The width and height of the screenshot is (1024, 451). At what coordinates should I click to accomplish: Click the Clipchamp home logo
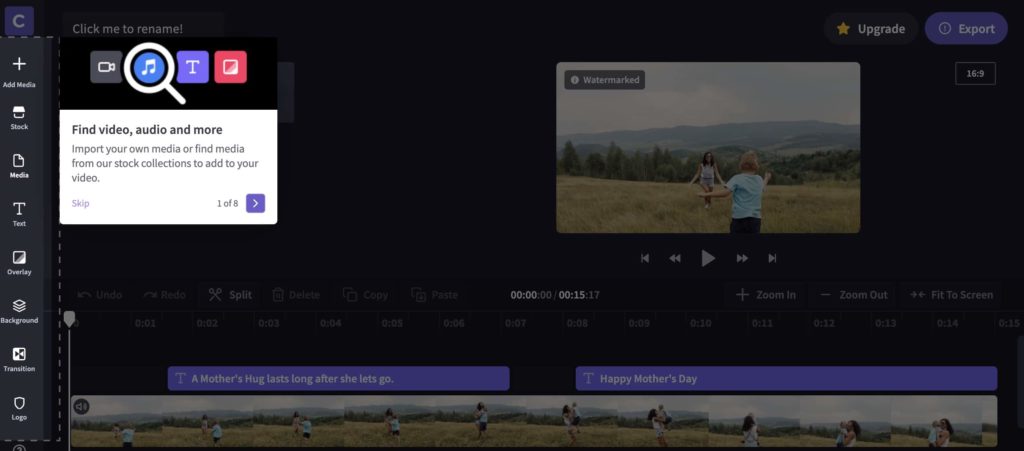19,20
